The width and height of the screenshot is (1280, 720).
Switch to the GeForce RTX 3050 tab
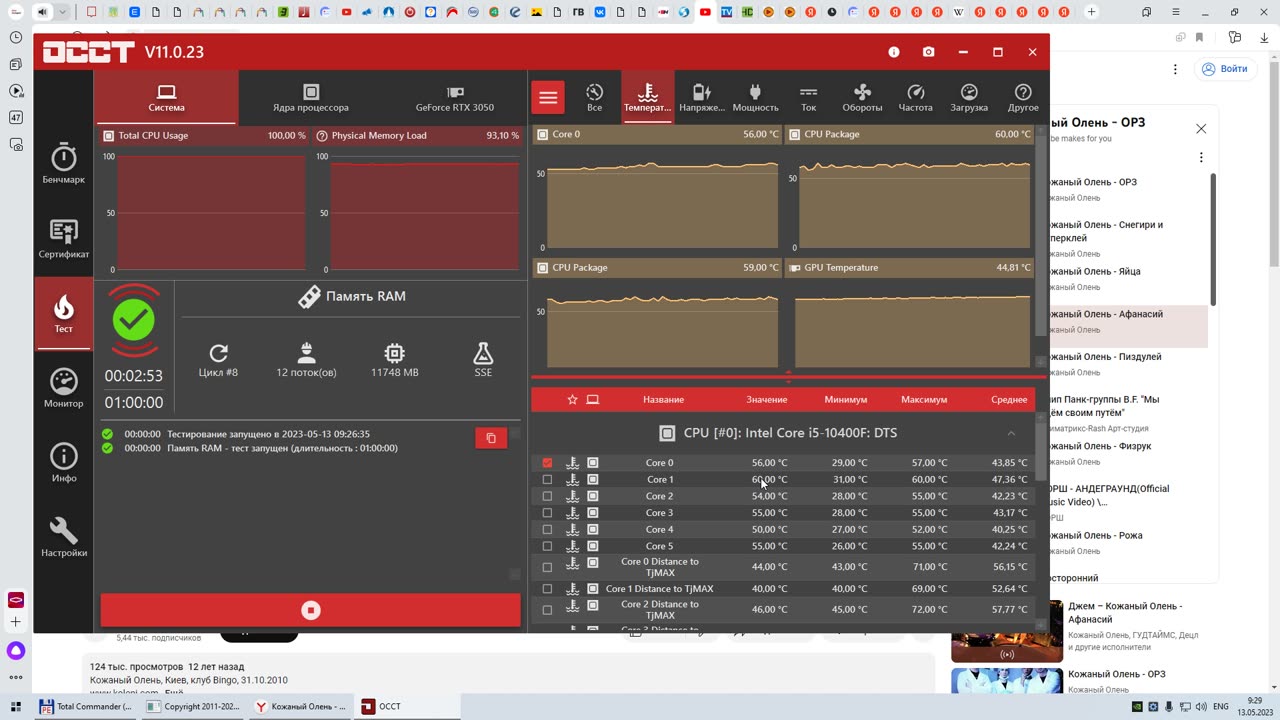[455, 97]
